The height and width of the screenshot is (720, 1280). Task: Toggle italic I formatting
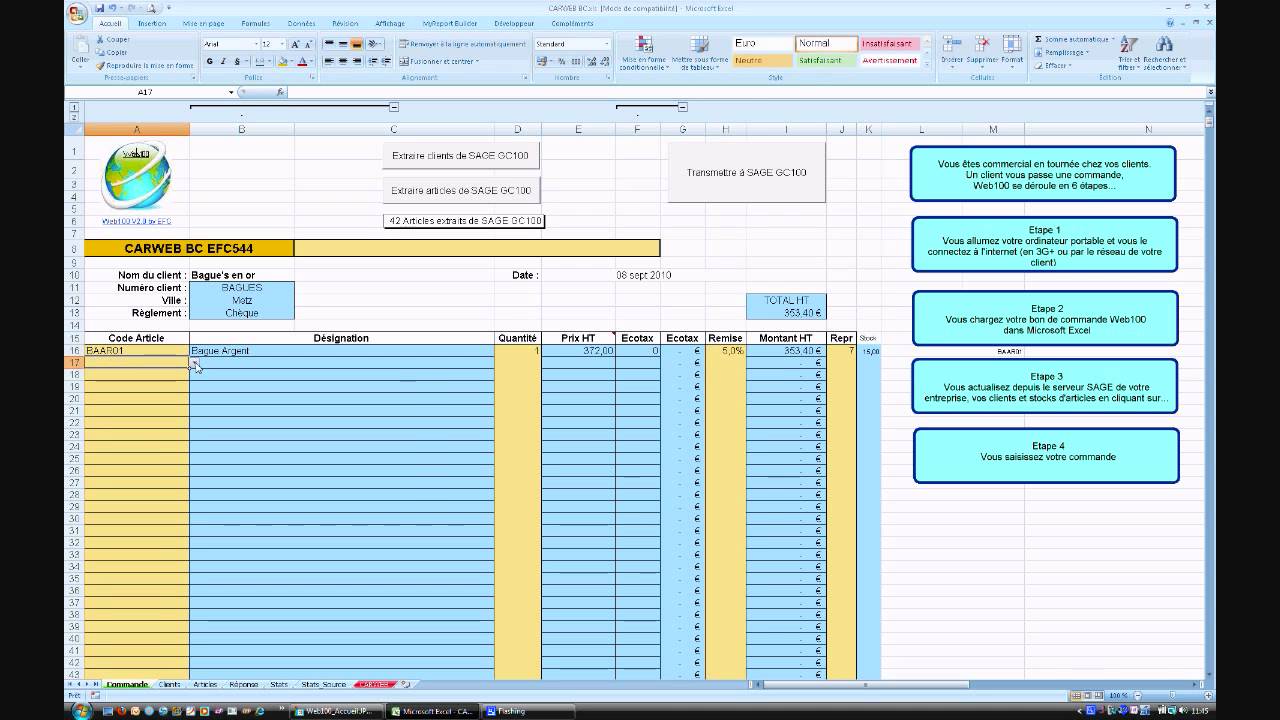coord(223,61)
